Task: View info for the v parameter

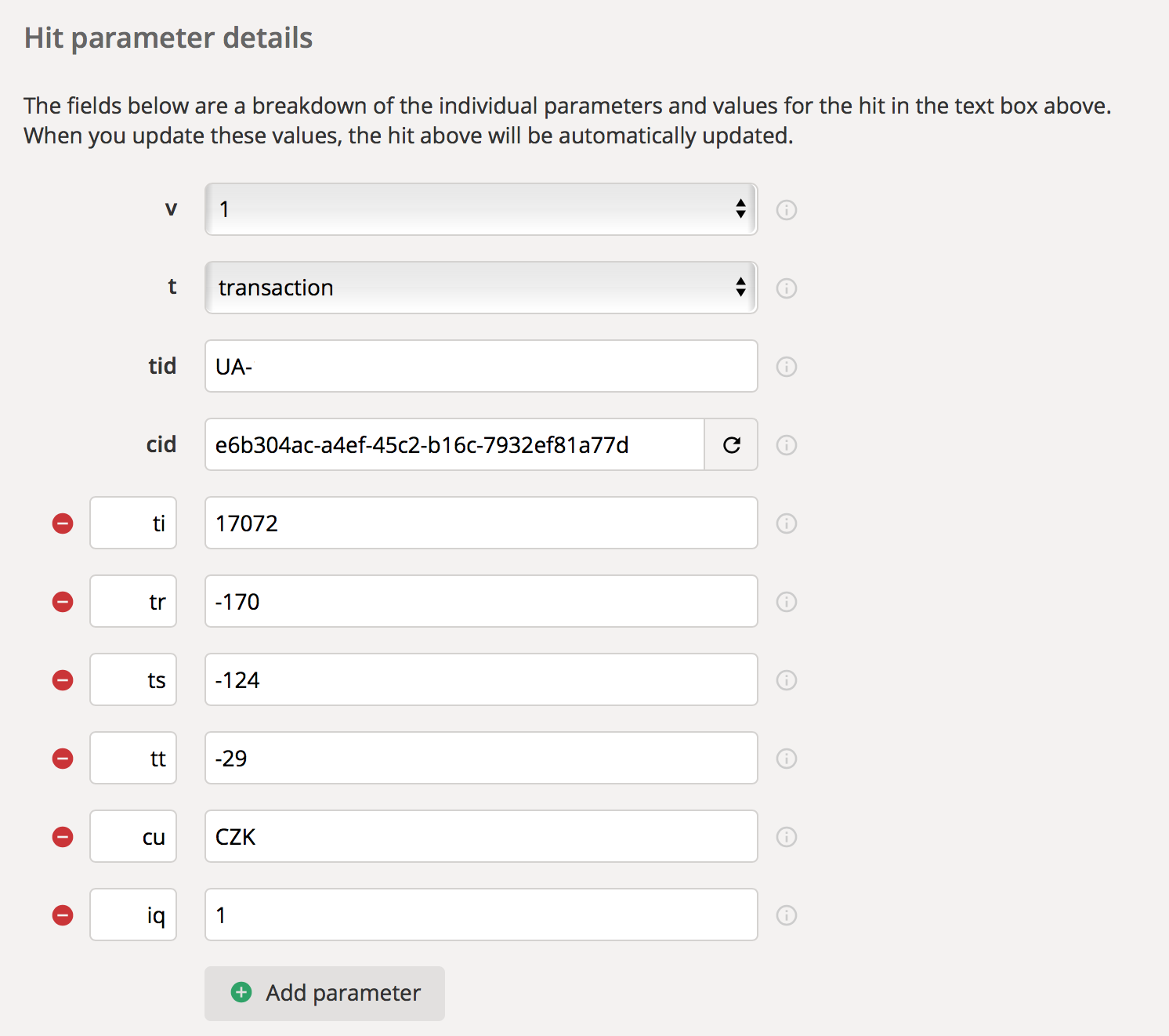Action: point(787,210)
